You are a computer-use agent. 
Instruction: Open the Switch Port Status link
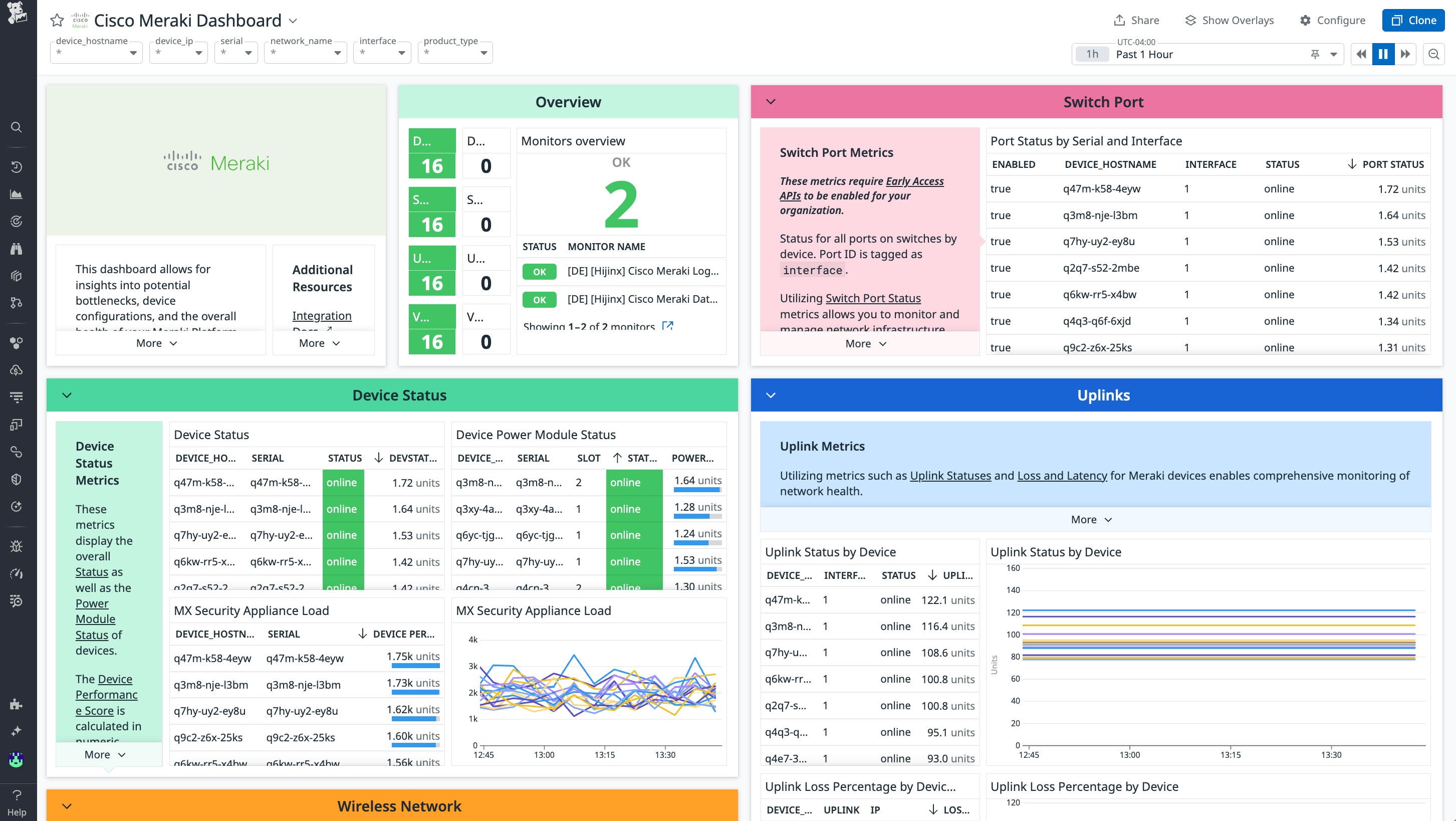point(873,298)
